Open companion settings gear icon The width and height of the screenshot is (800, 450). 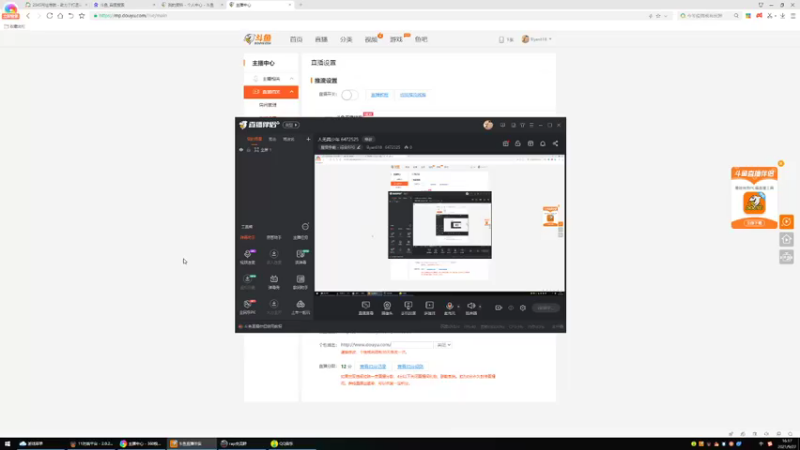[522, 308]
